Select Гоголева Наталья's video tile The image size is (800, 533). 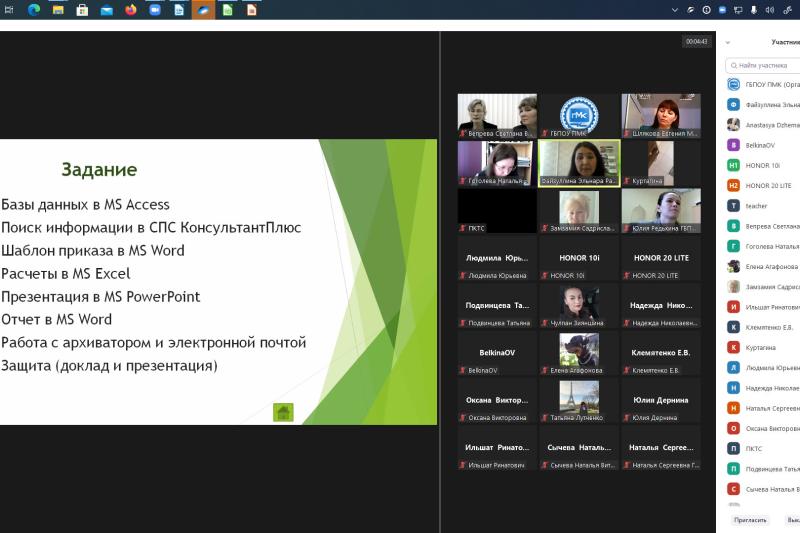coord(497,163)
